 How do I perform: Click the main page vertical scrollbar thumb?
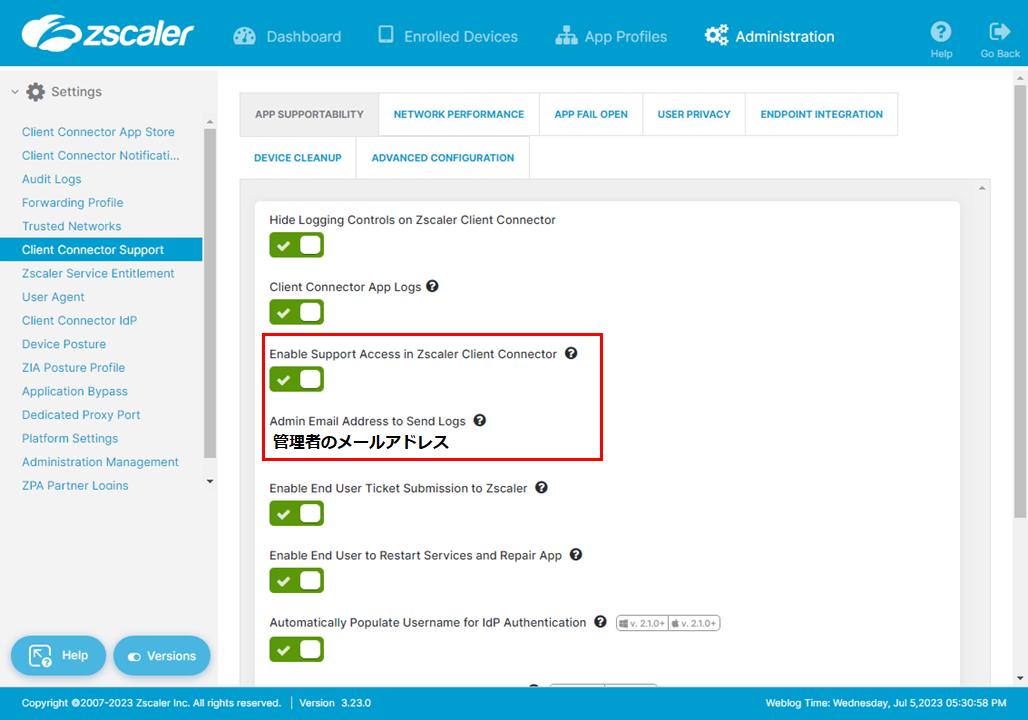pyautogui.click(x=1020, y=301)
